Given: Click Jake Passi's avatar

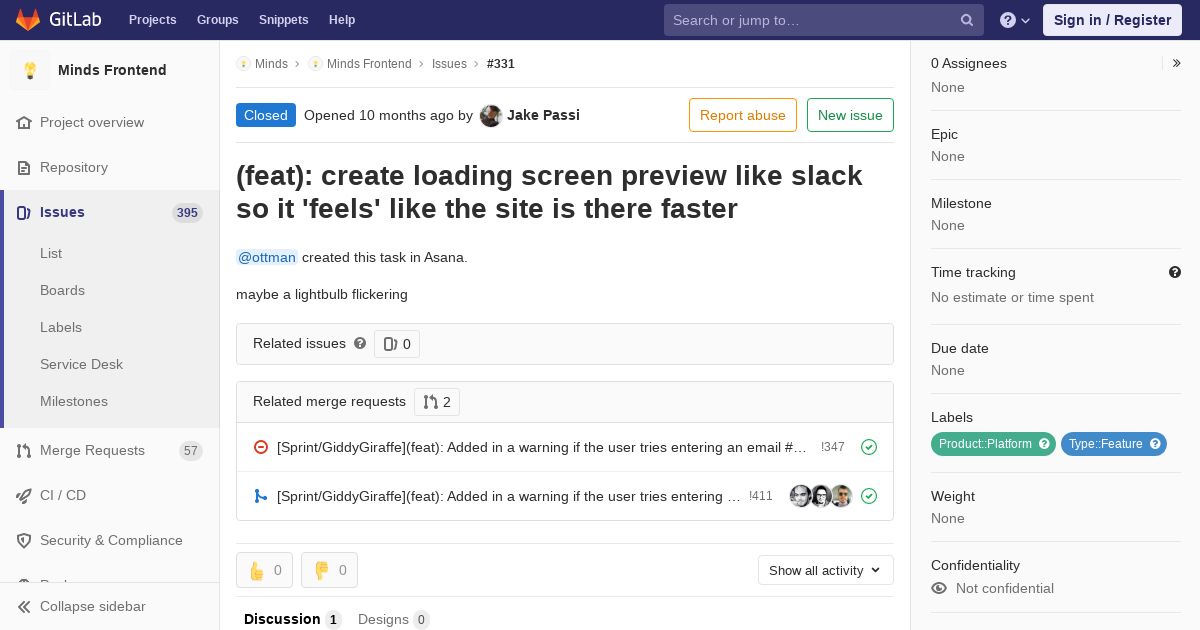Looking at the screenshot, I should coord(491,115).
